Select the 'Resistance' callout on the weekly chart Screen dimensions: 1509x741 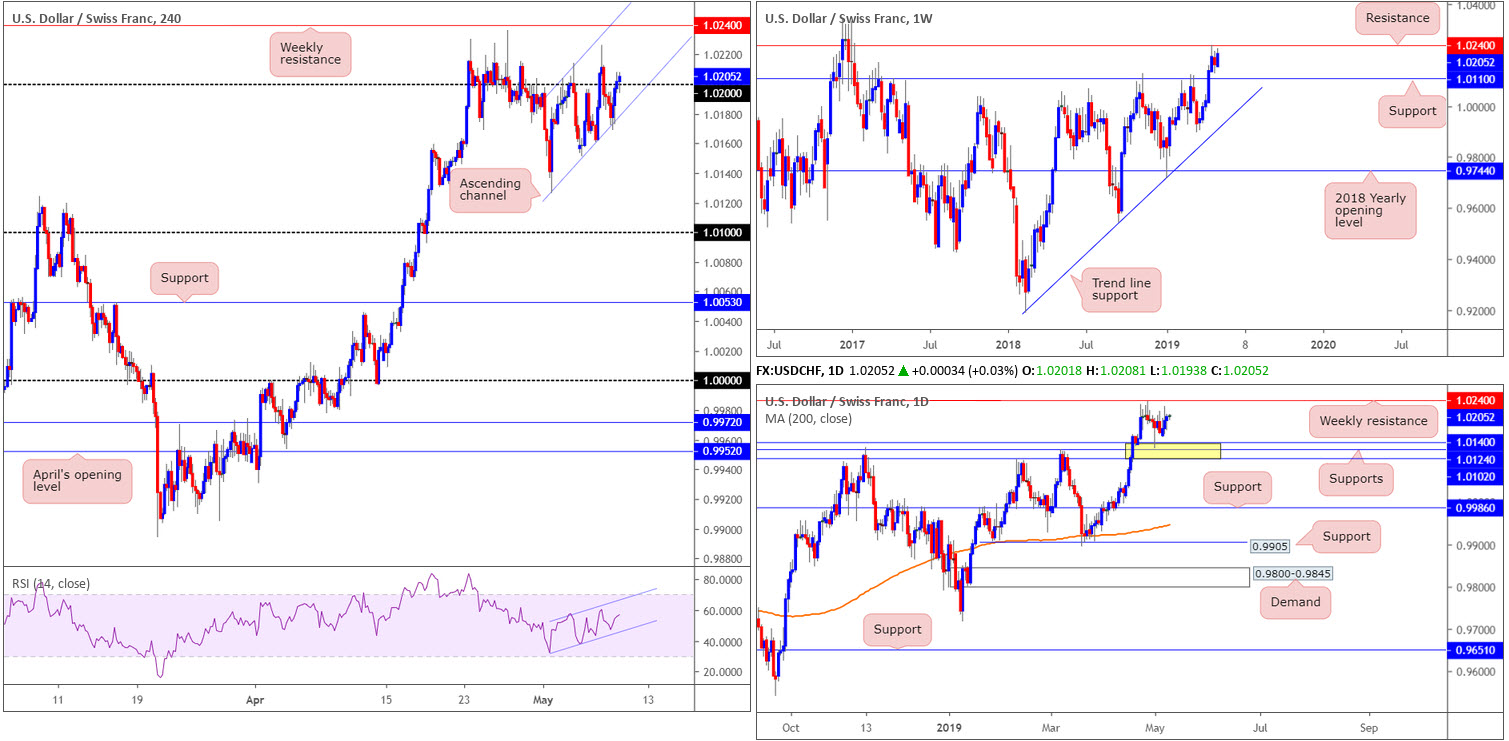(1397, 17)
